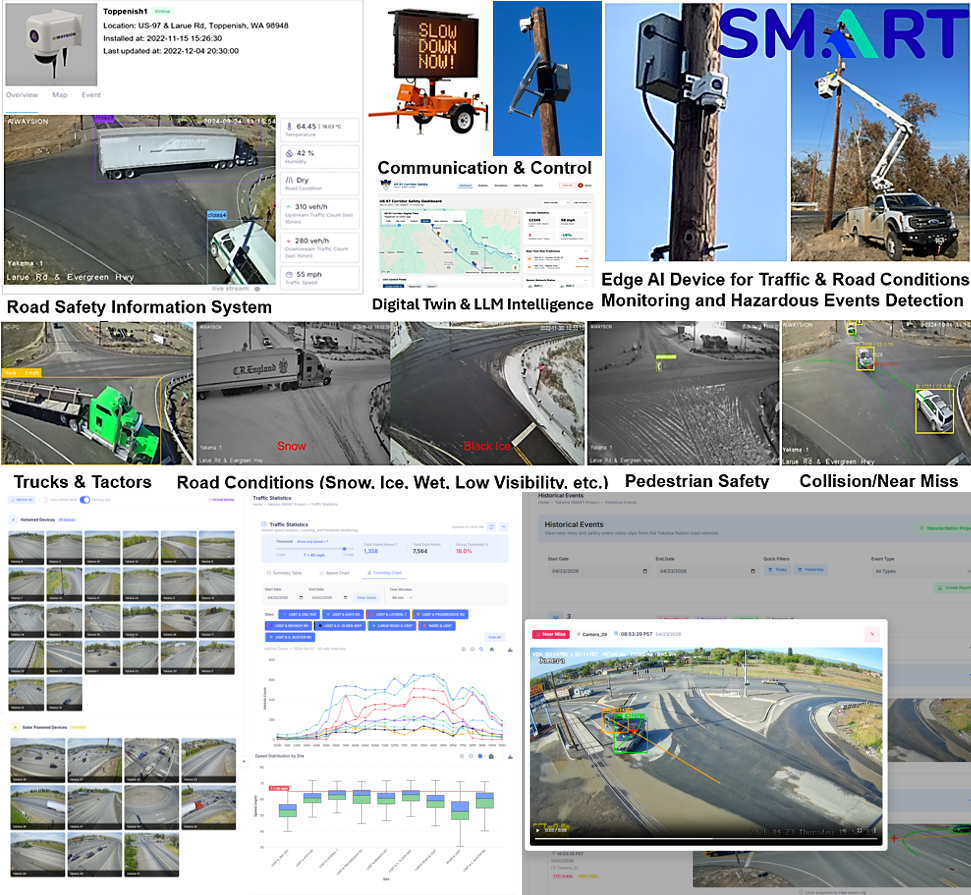This screenshot has height=895, width=971.
Task: Toggle site LARUE ROAD & US97 chip
Action: tap(392, 626)
